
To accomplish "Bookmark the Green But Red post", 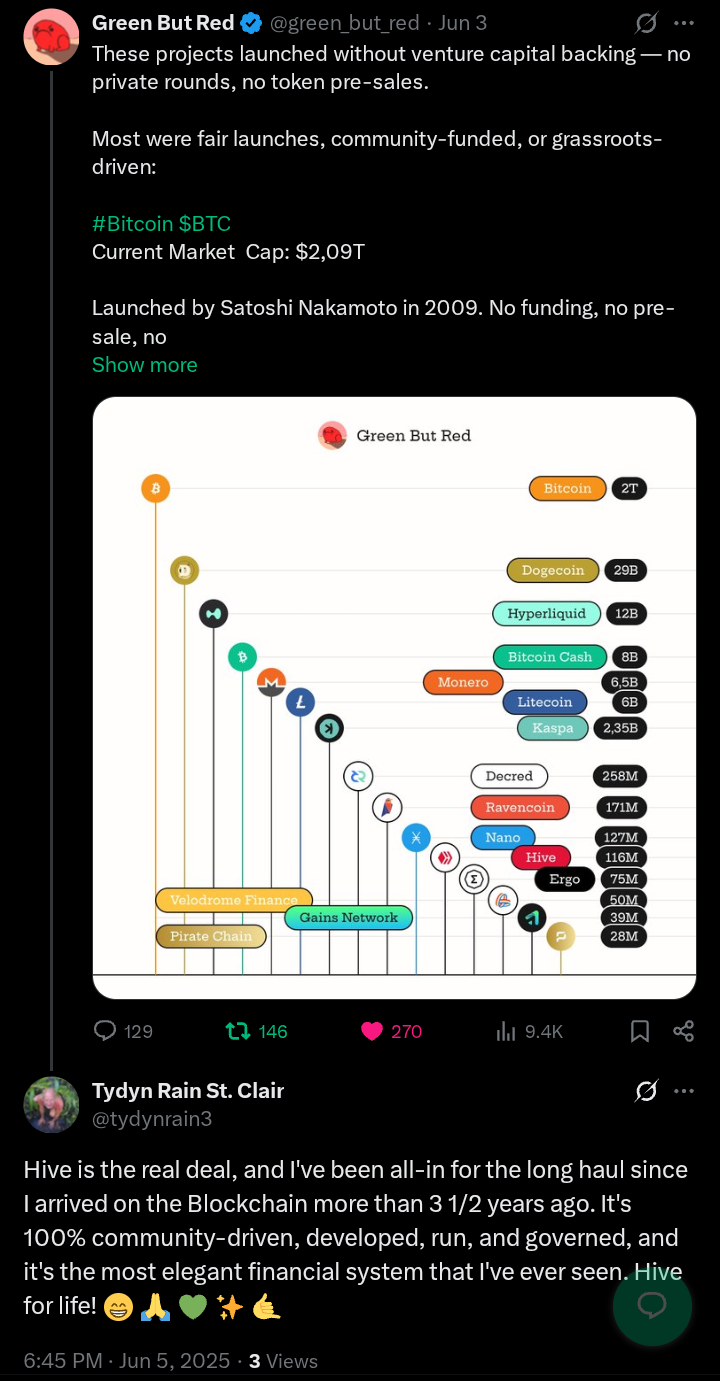I will point(640,1031).
